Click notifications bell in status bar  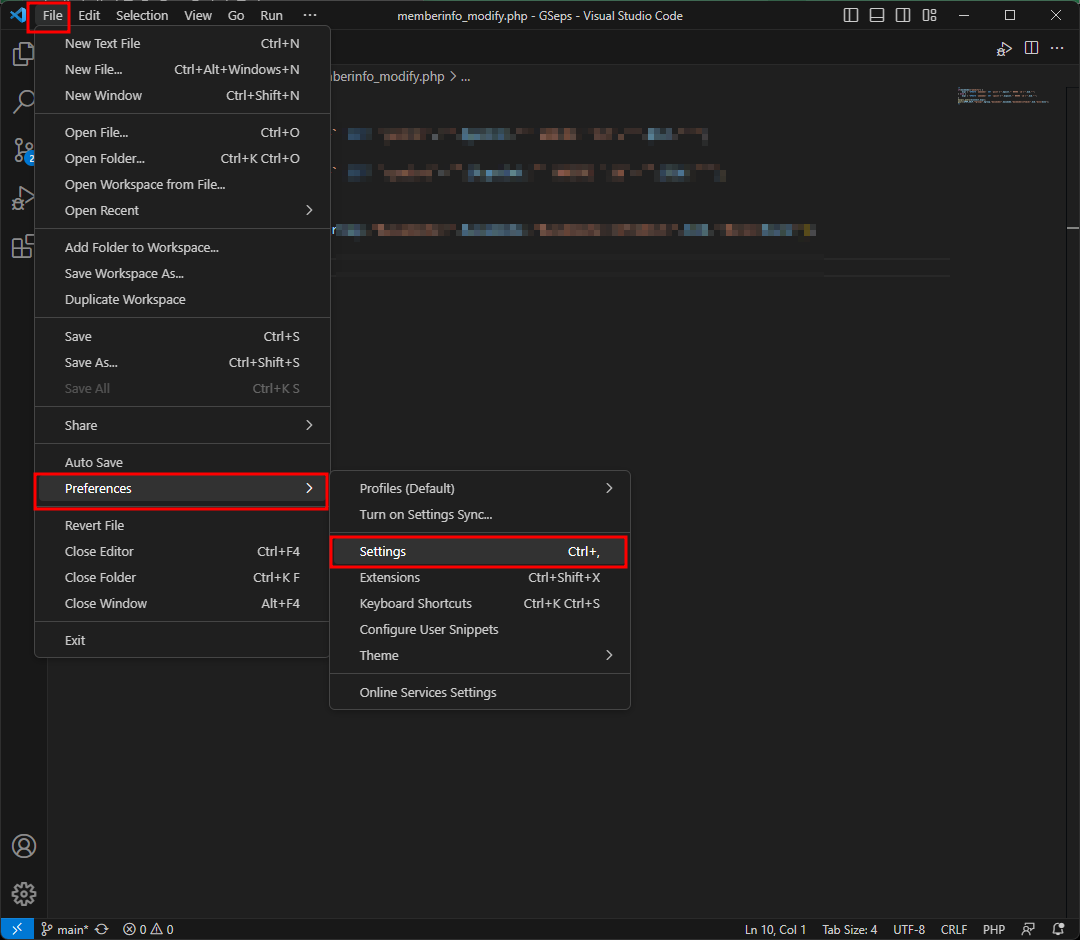click(1059, 929)
